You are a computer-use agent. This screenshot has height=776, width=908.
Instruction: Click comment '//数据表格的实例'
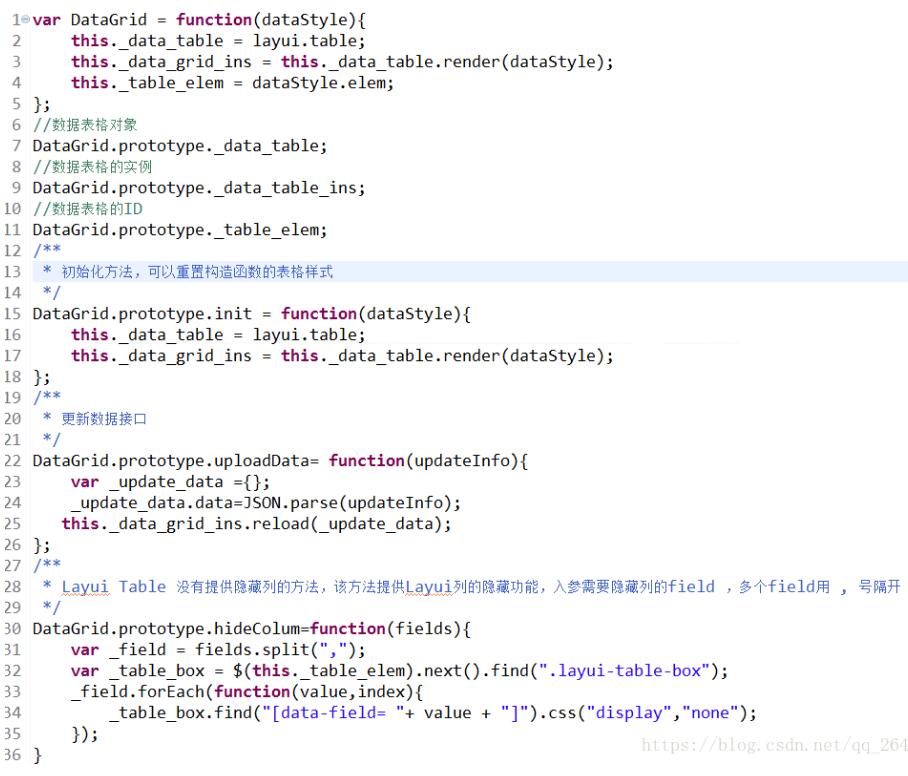92,167
